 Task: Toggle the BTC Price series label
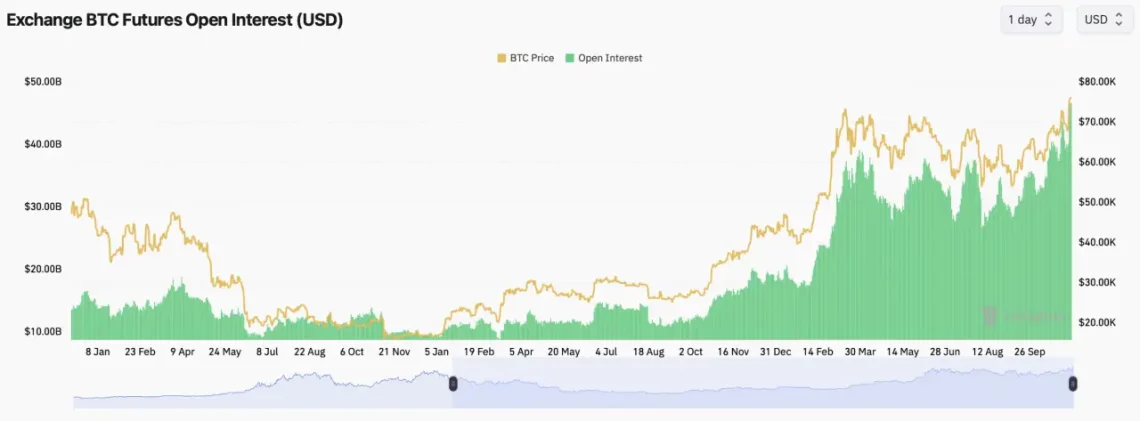coord(533,58)
